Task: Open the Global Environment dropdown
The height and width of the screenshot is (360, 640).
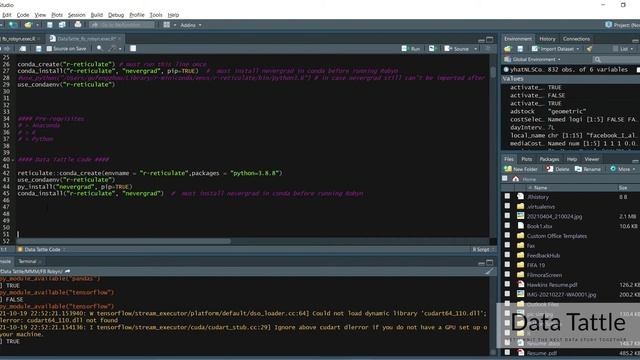Action: coord(533,60)
